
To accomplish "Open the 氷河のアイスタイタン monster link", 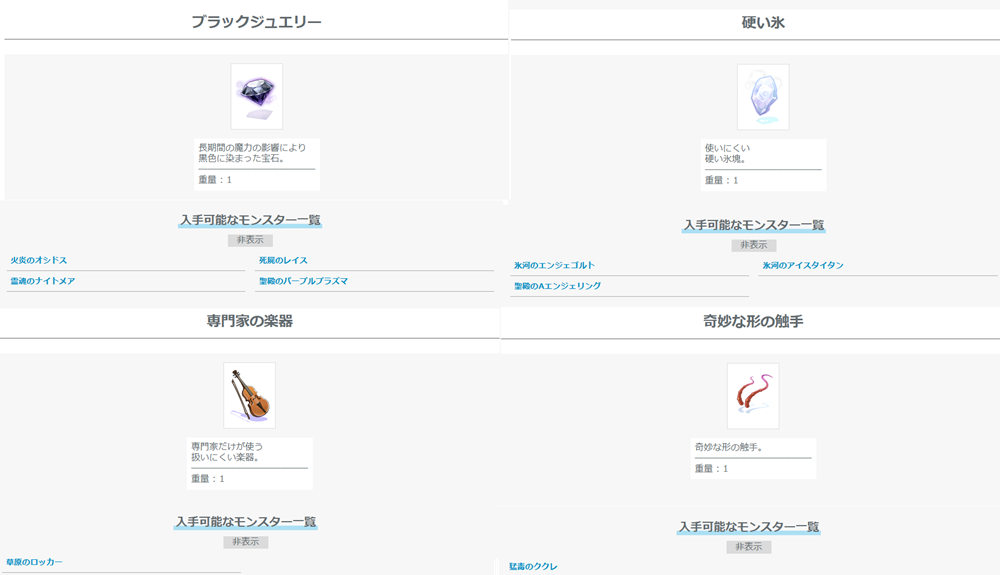I will click(803, 266).
